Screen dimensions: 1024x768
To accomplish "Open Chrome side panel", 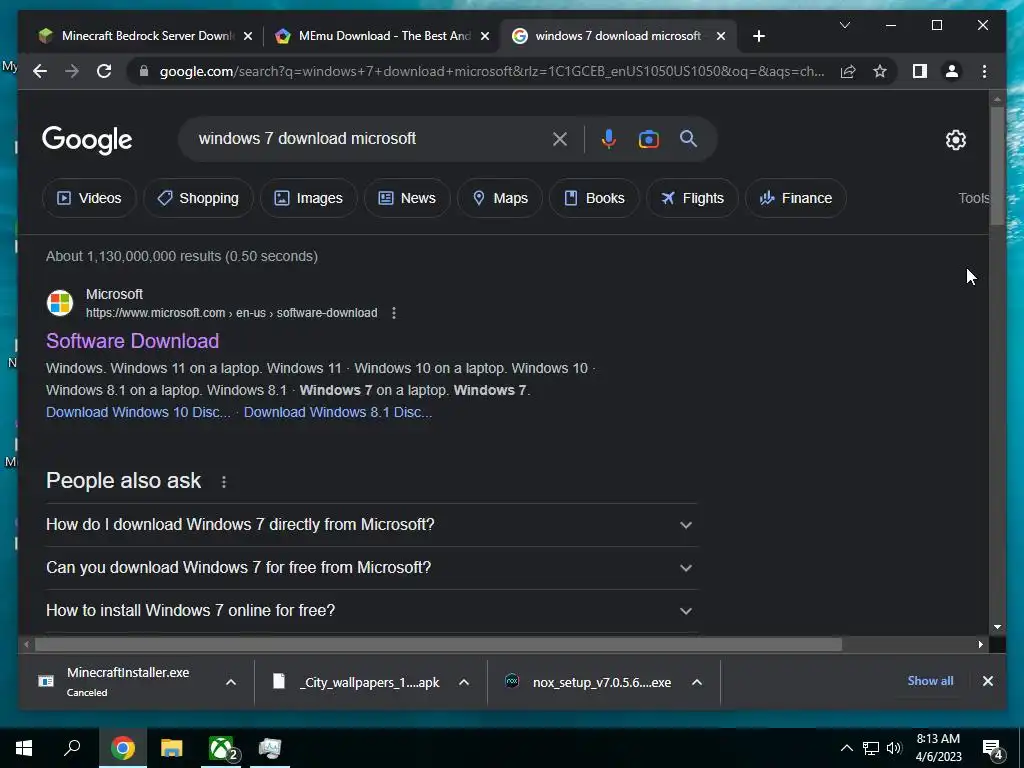I will click(x=920, y=71).
